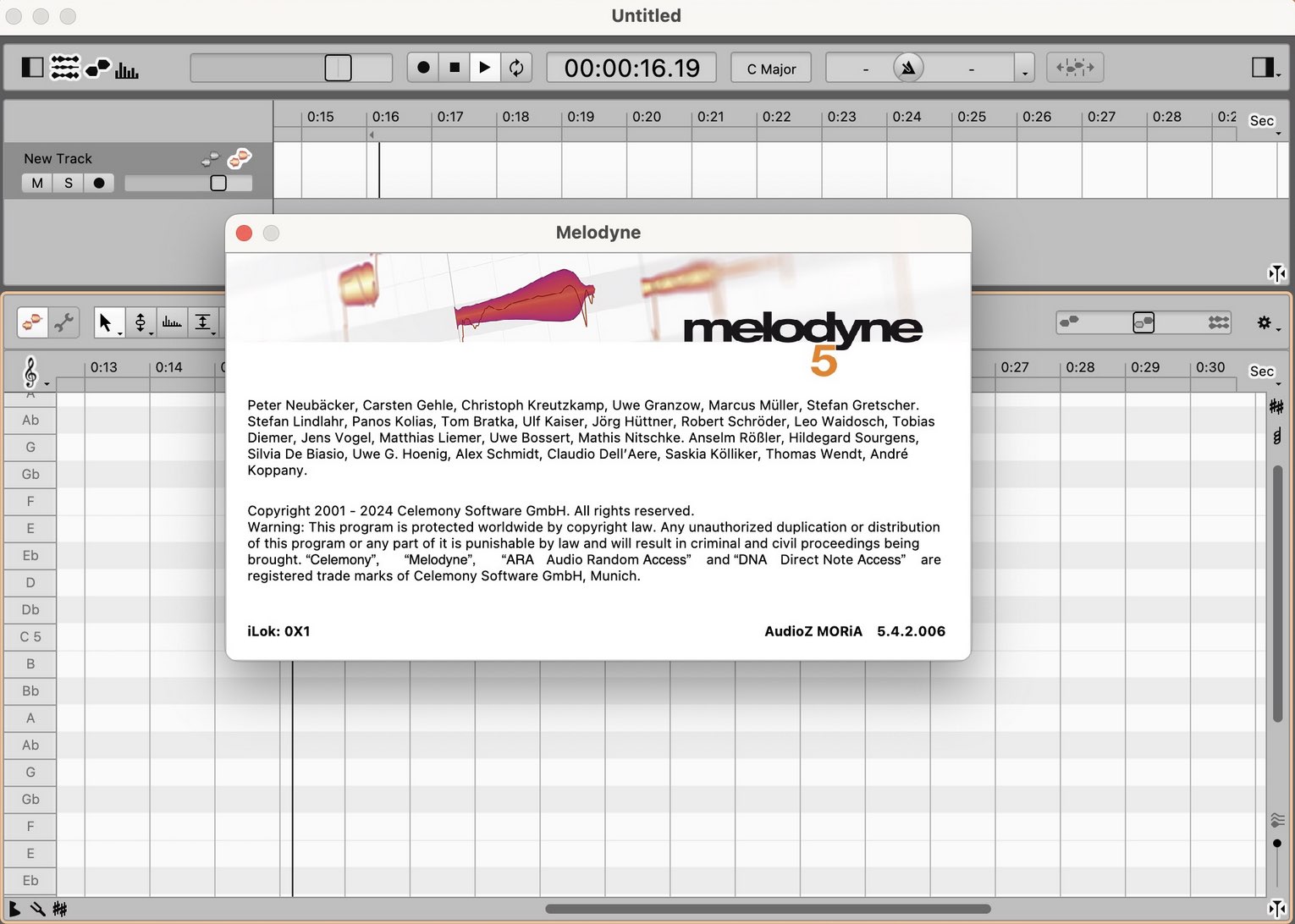Click the Record button in transport
This screenshot has width=1295, height=924.
pyautogui.click(x=423, y=67)
